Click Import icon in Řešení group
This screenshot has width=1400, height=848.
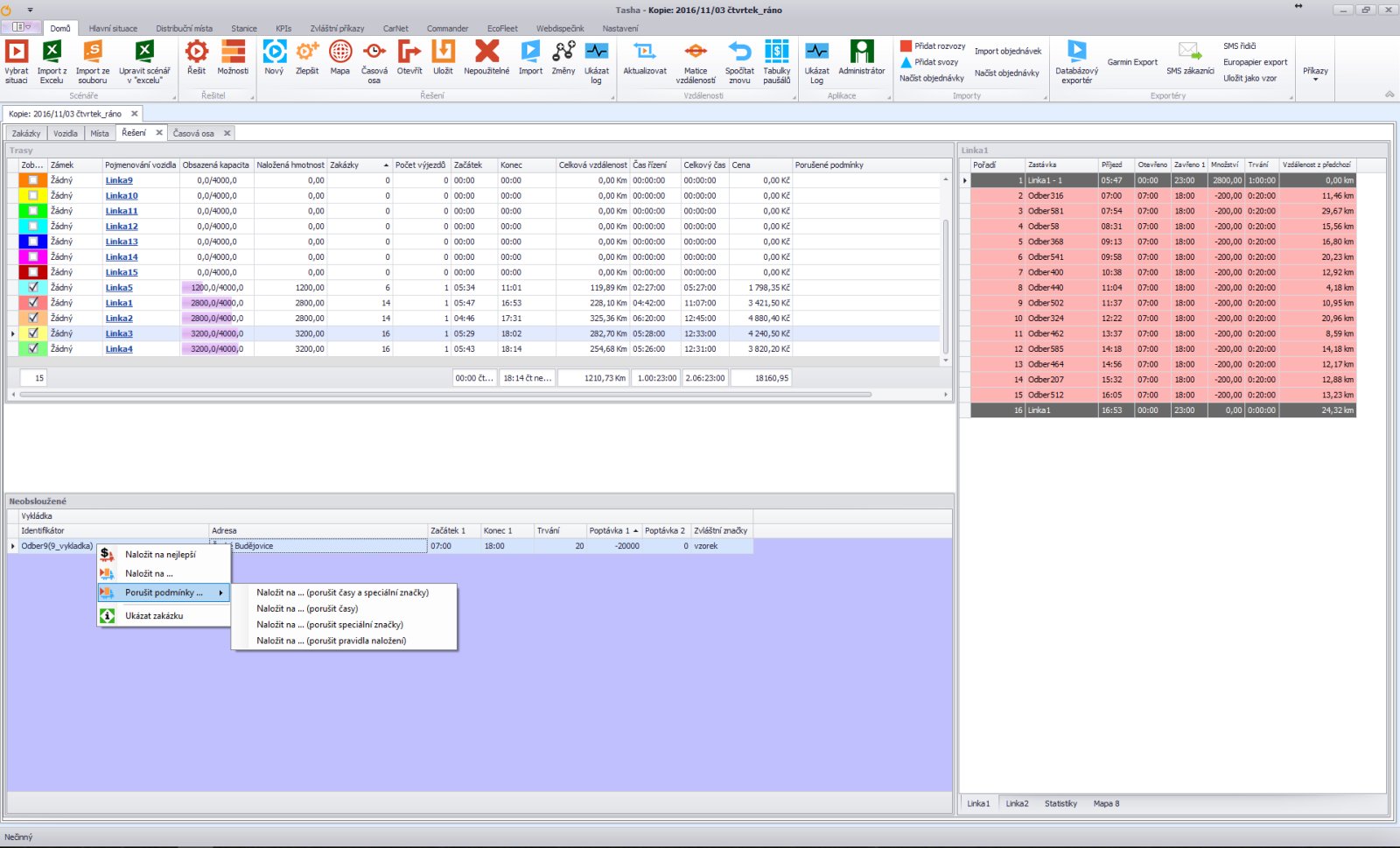click(x=530, y=52)
